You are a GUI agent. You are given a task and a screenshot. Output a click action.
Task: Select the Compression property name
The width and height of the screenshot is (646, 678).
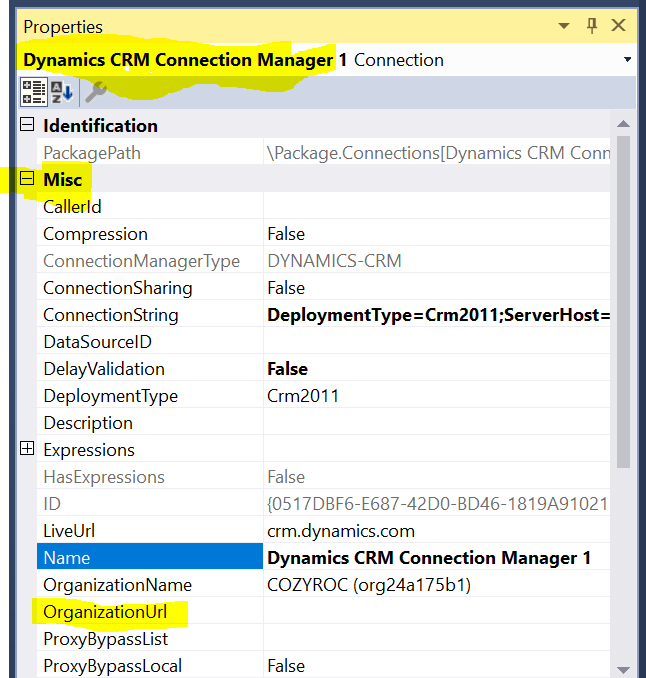(x=150, y=234)
